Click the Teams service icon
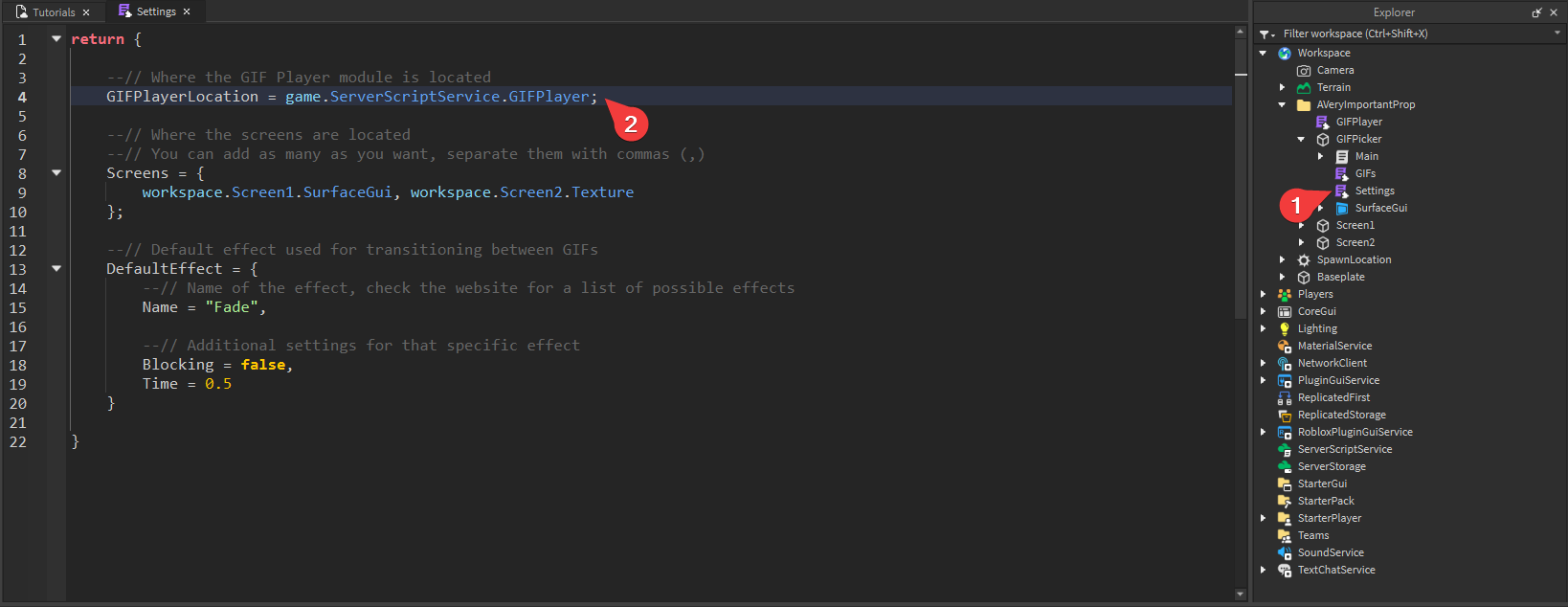This screenshot has width=1568, height=607. (1285, 535)
